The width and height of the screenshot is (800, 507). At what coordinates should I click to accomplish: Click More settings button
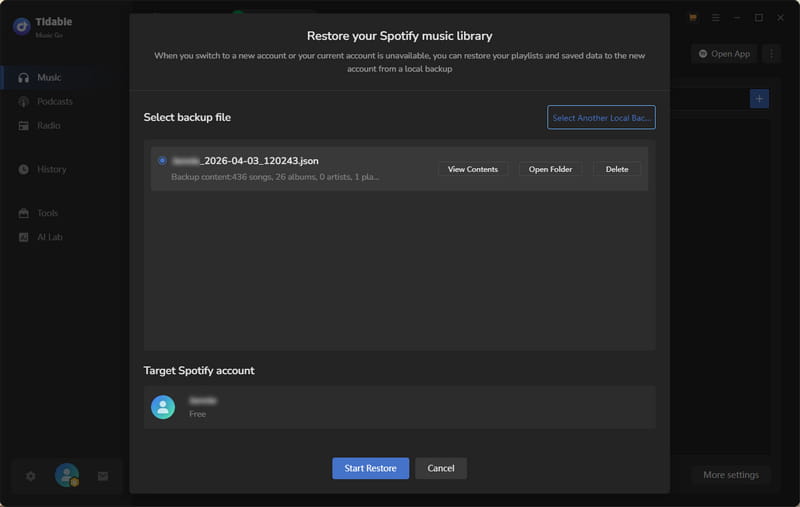[731, 475]
